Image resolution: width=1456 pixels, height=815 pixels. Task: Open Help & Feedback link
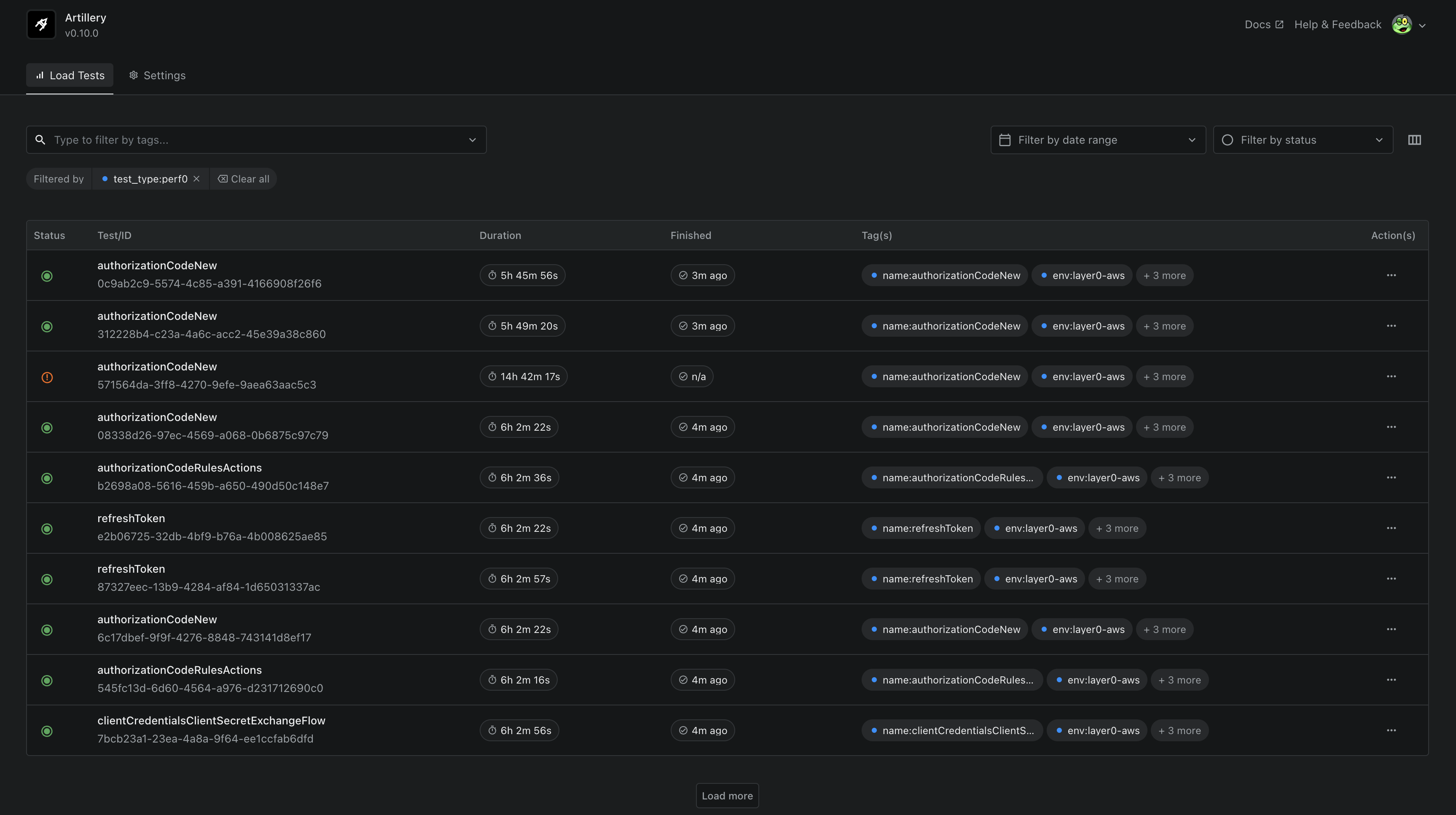coord(1337,24)
